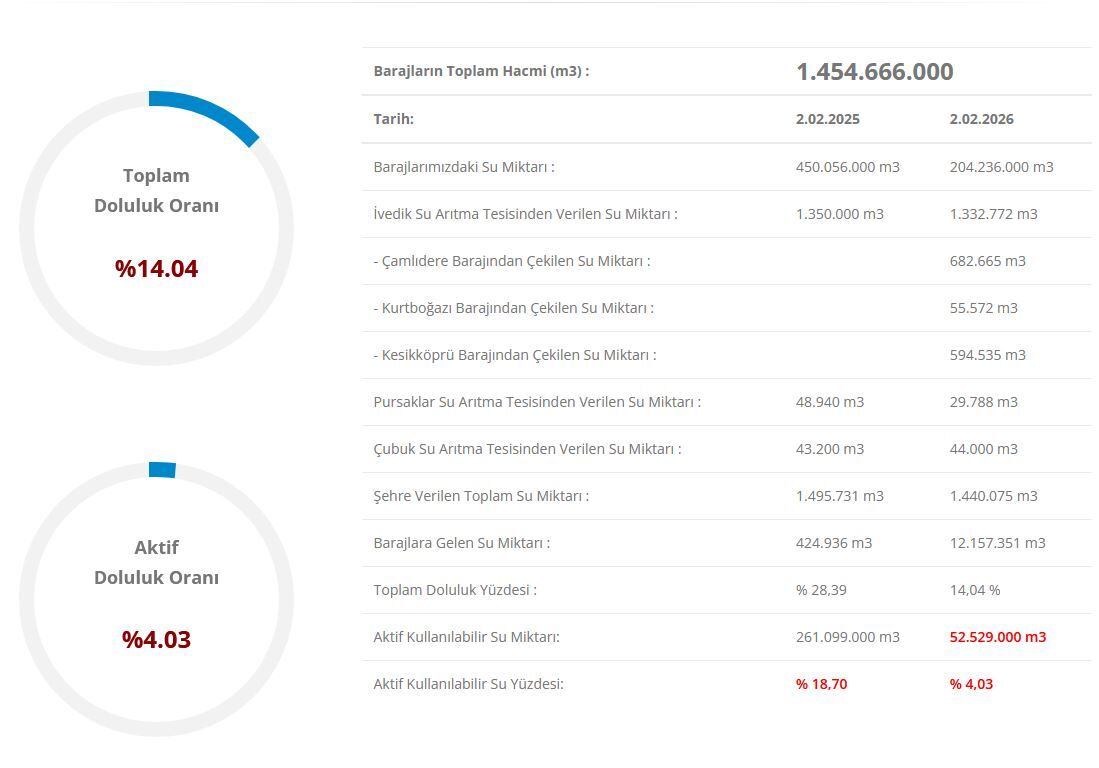
Task: Click the red 52.529.000 m3 value
Action: [x=998, y=637]
